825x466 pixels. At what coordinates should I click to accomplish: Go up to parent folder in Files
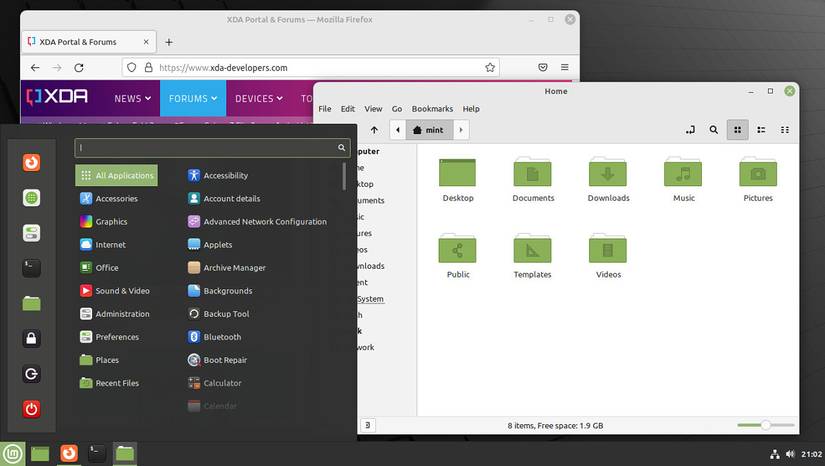tap(374, 130)
